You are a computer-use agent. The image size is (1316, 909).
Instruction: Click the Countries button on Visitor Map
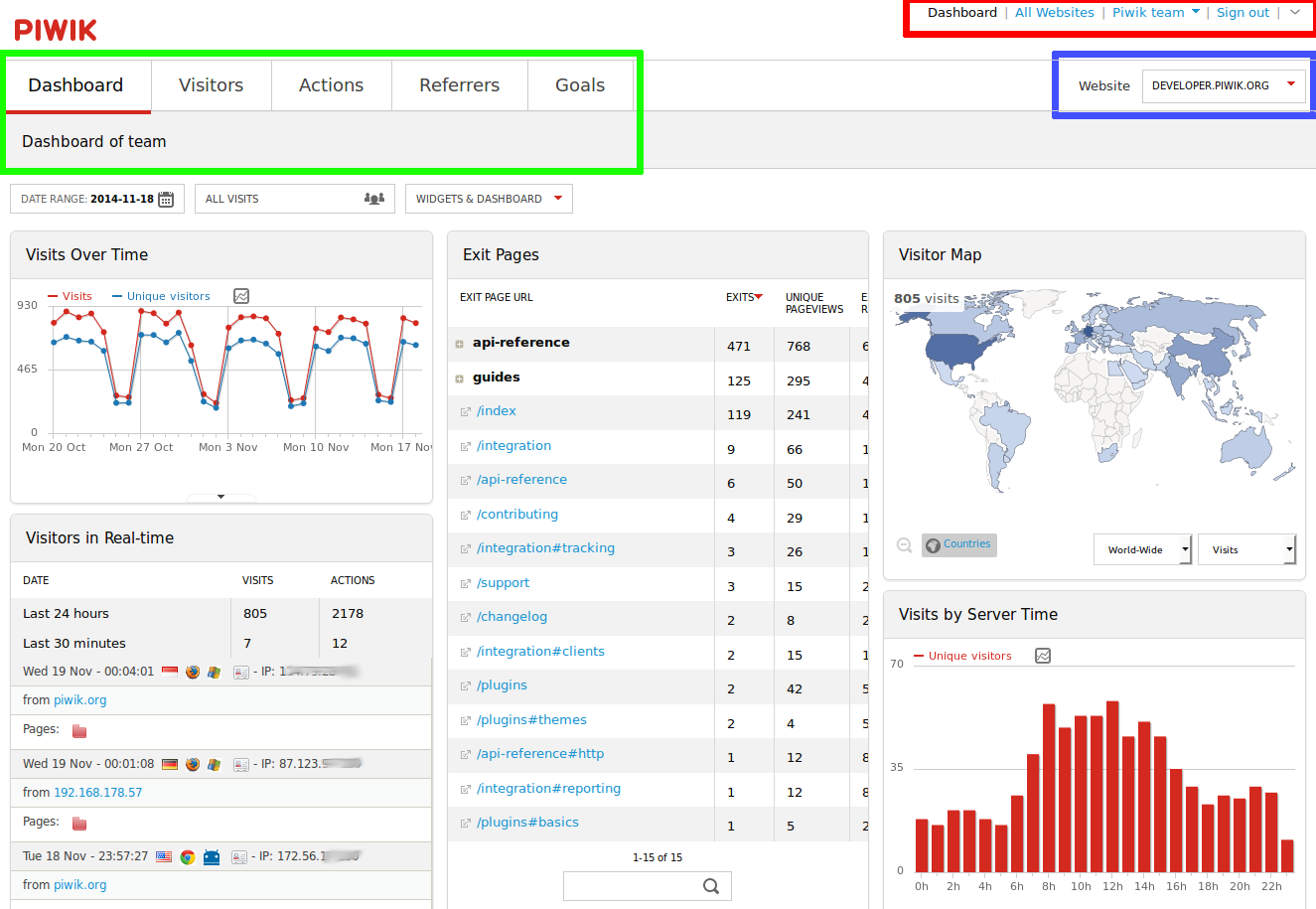tap(958, 544)
